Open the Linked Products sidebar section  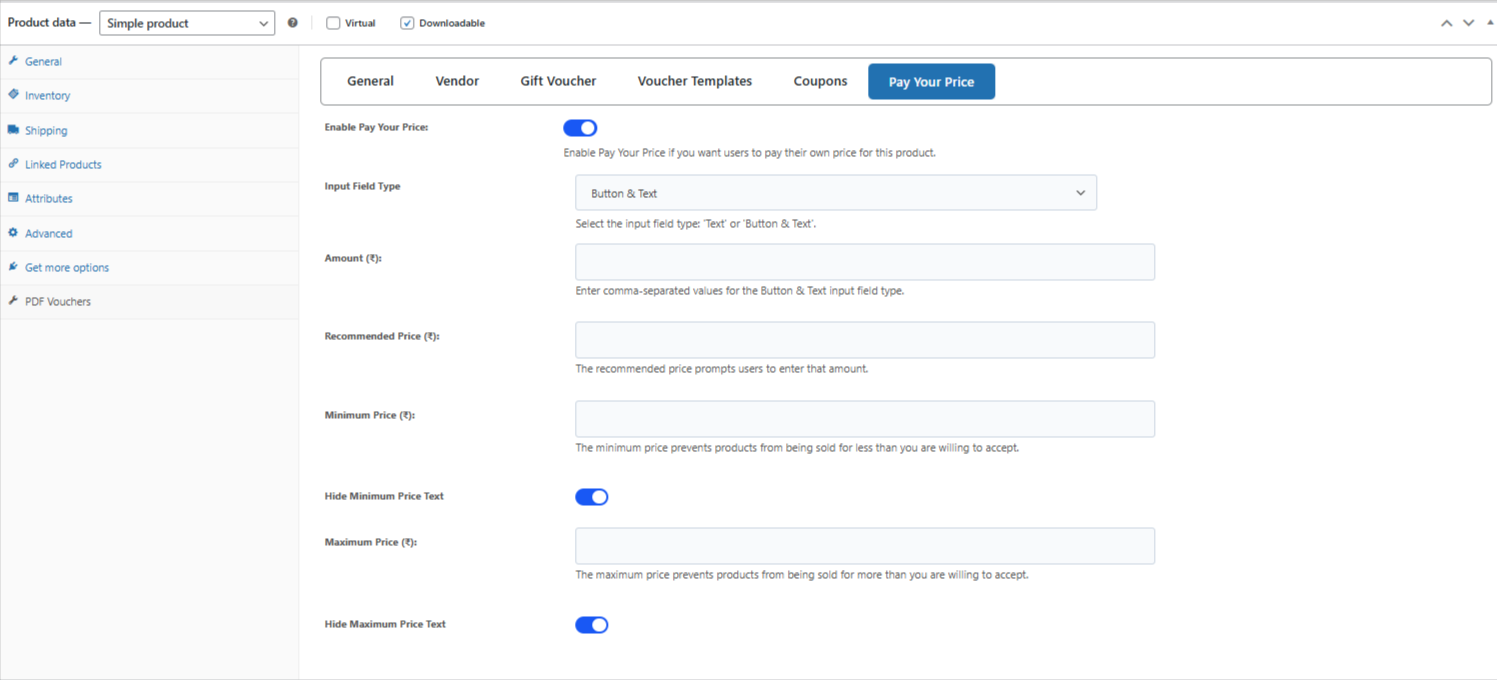[149, 164]
